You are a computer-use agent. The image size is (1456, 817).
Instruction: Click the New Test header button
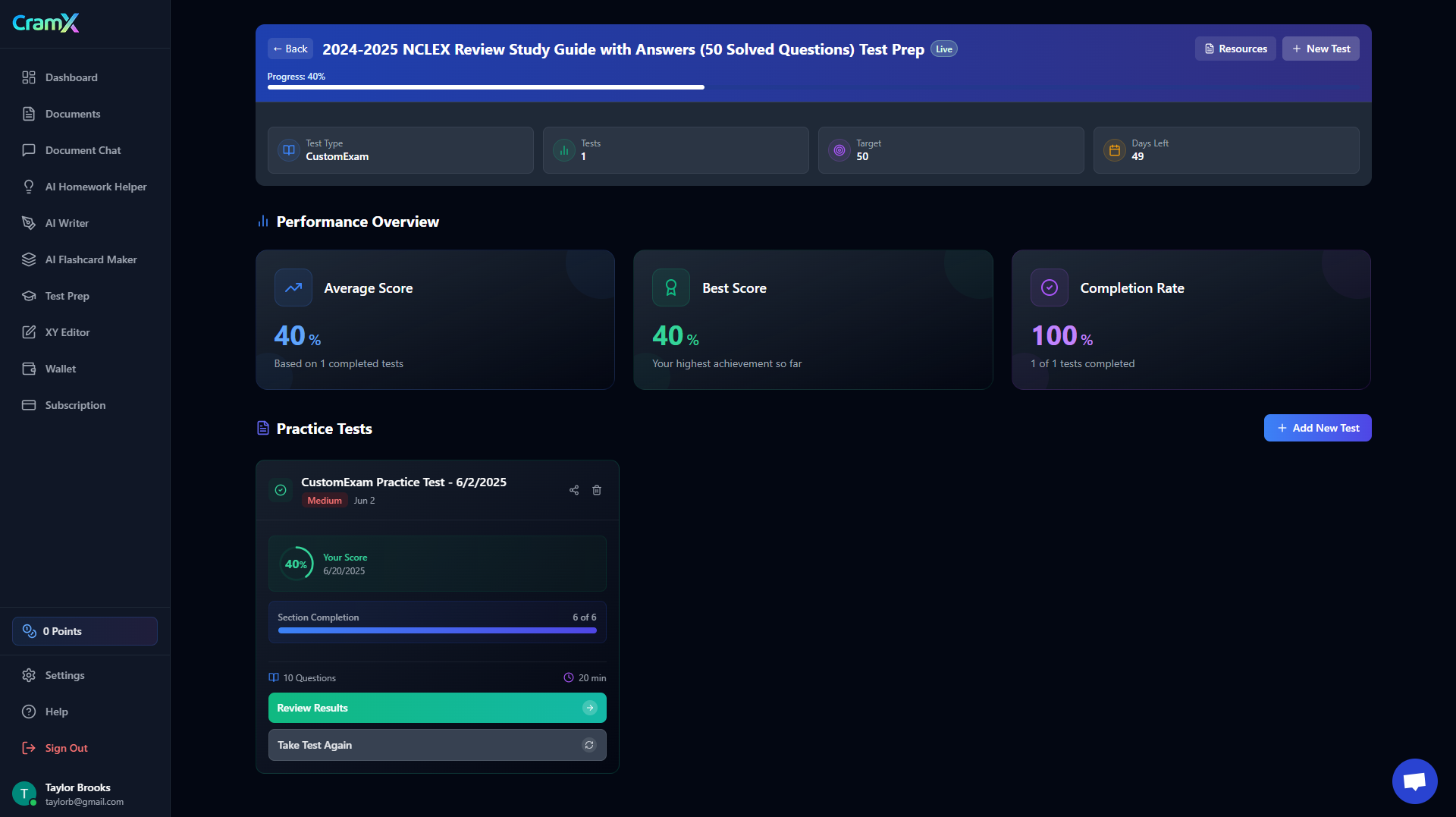coord(1321,49)
